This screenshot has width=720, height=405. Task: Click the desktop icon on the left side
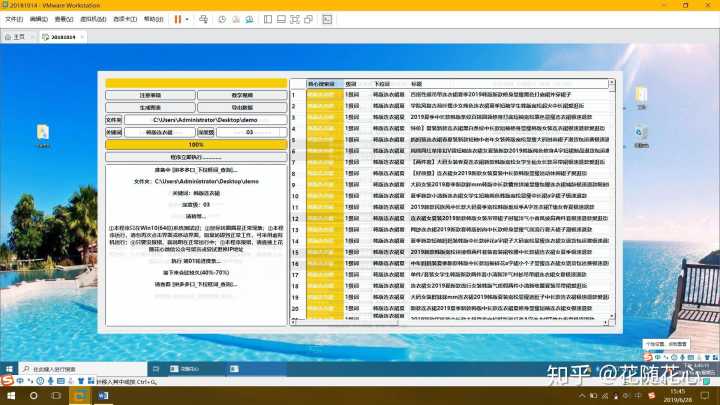(x=44, y=133)
